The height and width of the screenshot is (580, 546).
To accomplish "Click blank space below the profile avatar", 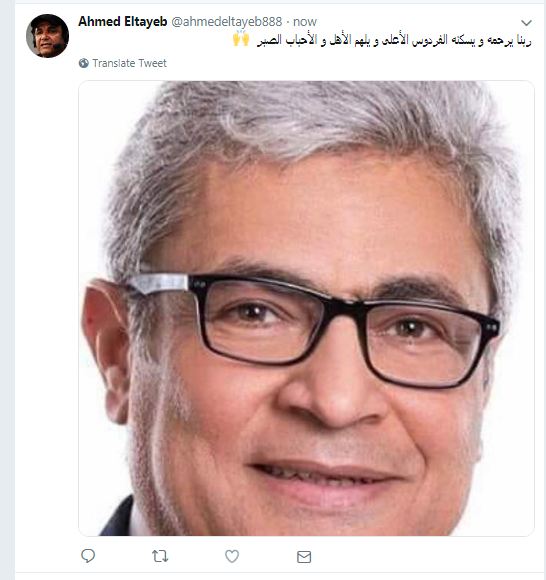I will 47,296.
